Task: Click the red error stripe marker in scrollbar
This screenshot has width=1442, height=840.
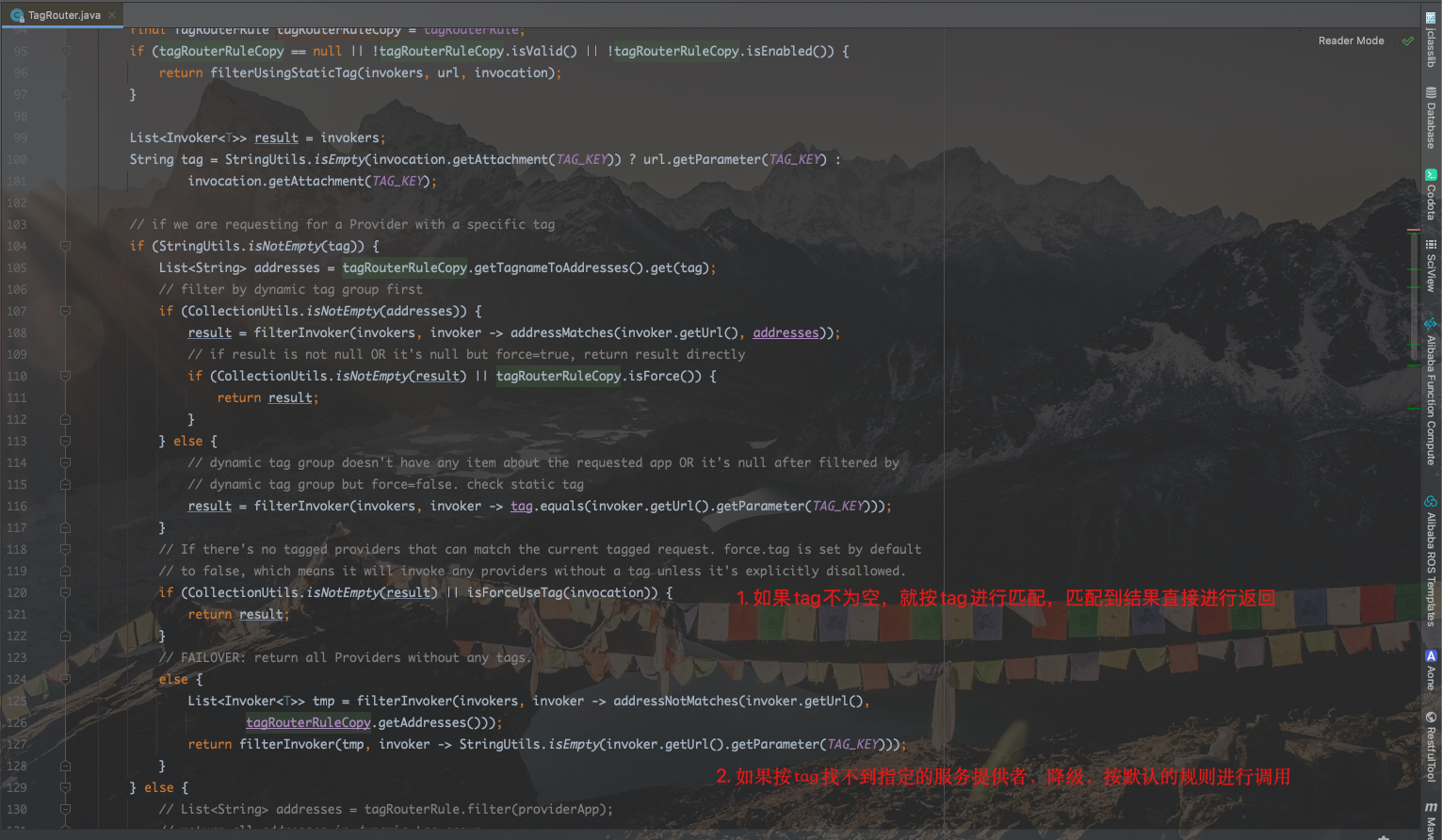Action: click(x=1413, y=230)
